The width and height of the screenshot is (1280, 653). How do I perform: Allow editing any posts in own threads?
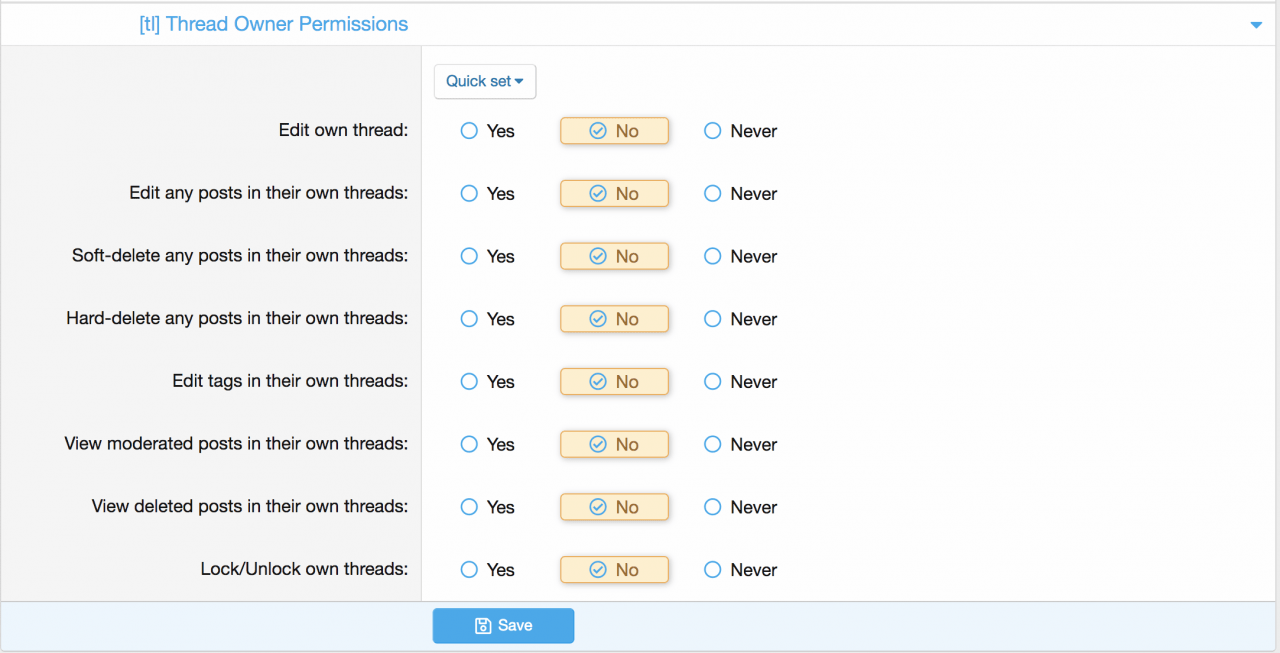click(x=469, y=194)
